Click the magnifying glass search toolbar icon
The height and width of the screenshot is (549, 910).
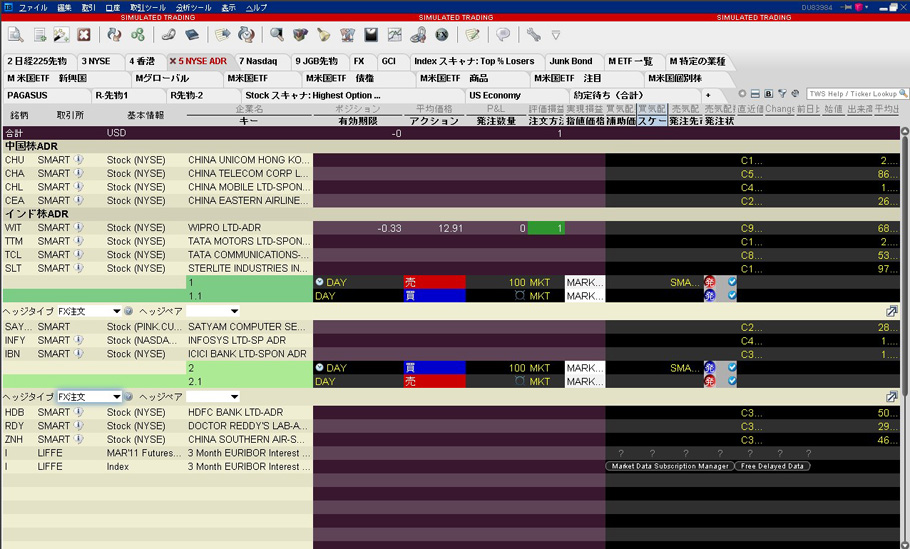[x=277, y=35]
